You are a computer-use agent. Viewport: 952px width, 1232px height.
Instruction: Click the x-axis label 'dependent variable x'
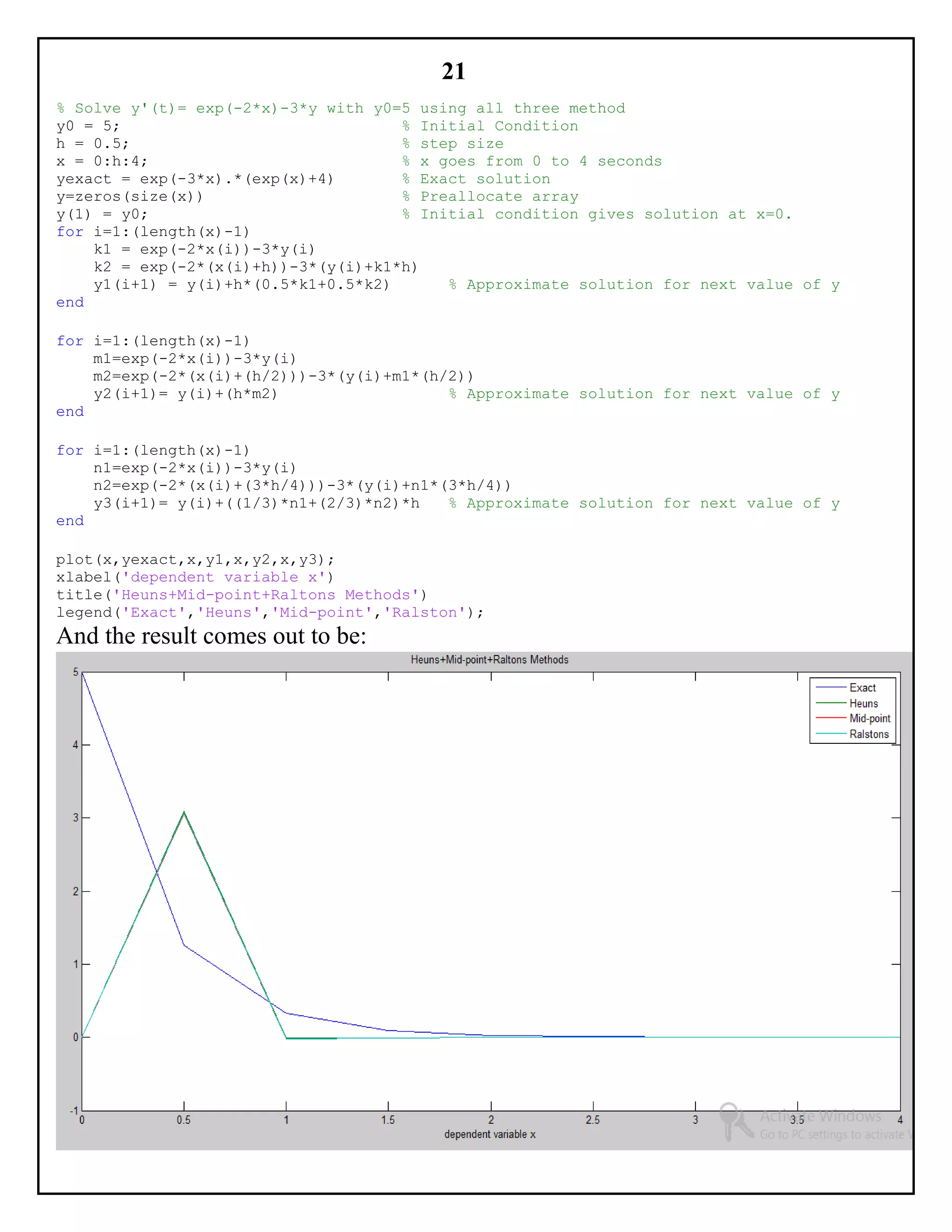point(489,1134)
